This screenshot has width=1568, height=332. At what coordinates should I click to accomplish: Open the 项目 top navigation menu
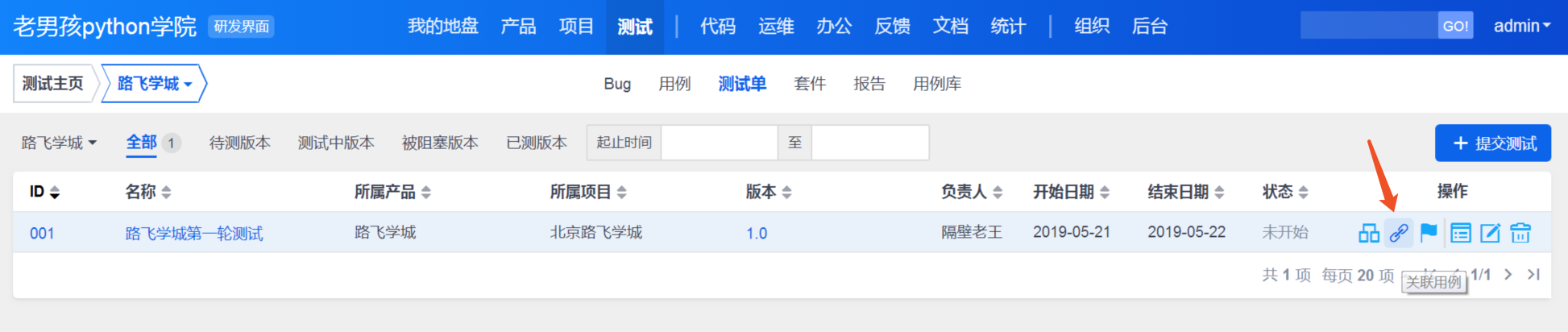point(576,27)
